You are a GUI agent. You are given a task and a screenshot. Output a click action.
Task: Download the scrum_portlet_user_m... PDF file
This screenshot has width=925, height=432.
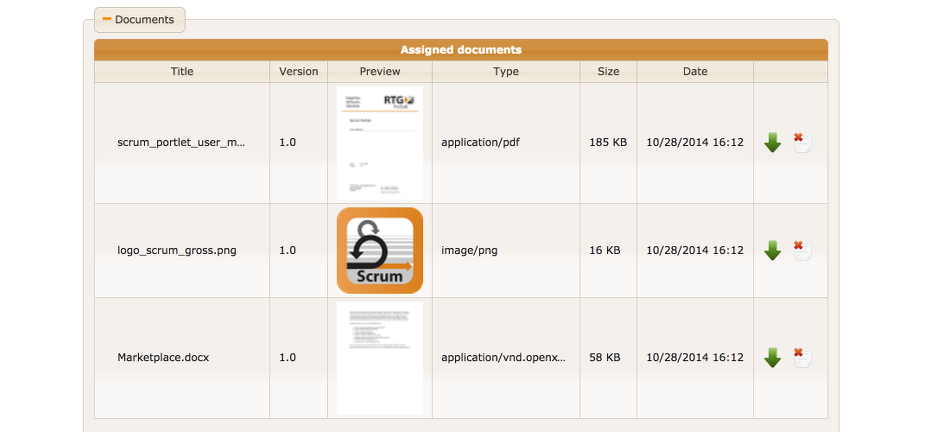point(772,143)
